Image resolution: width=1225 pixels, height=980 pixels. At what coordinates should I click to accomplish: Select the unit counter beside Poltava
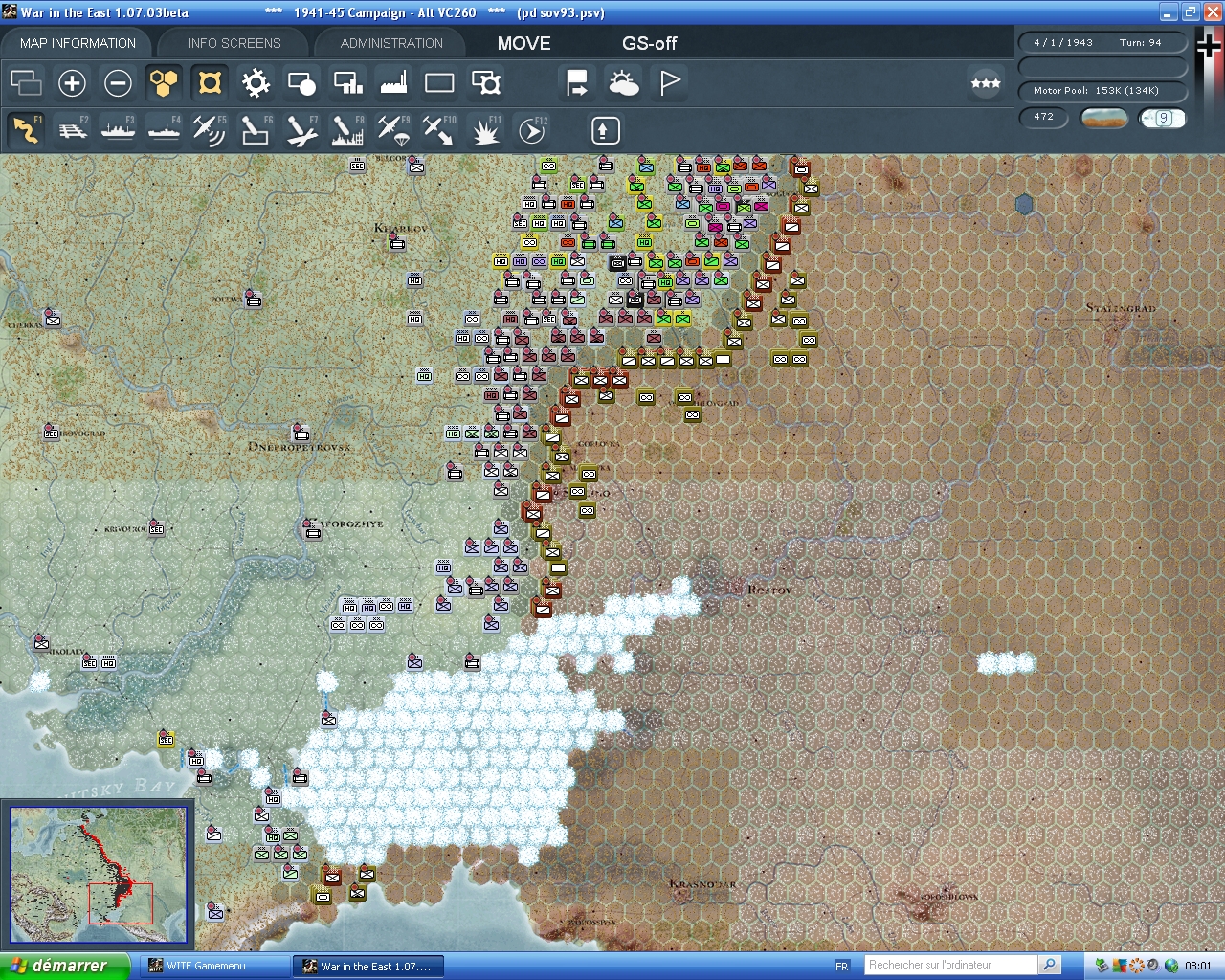[x=253, y=300]
